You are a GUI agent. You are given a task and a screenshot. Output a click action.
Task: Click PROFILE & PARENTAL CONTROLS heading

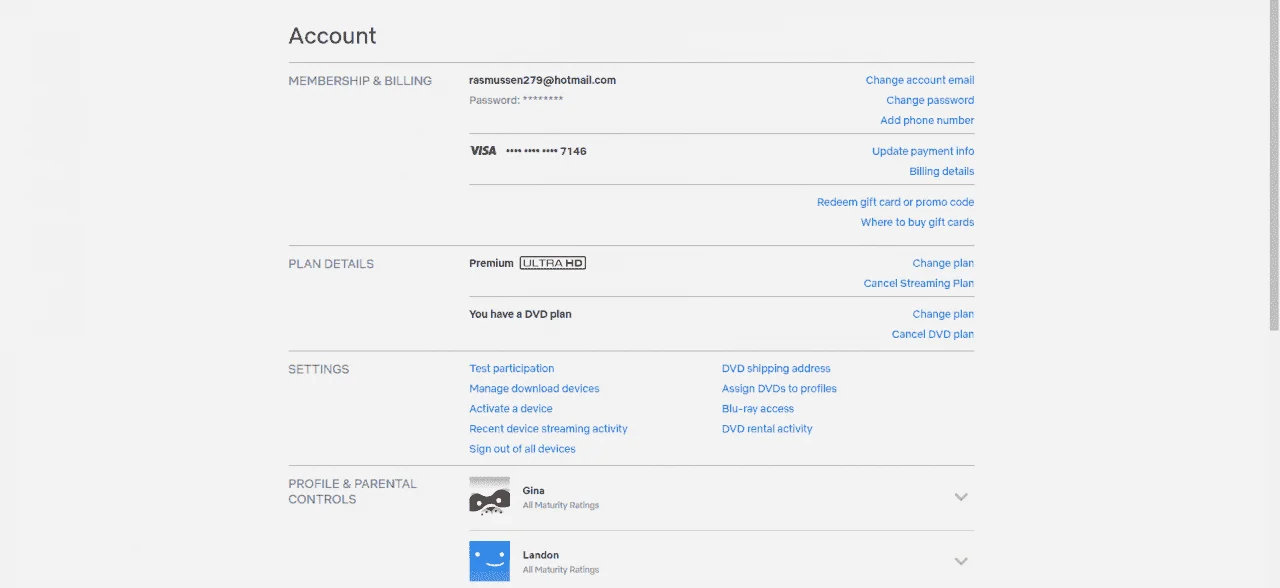tap(352, 491)
